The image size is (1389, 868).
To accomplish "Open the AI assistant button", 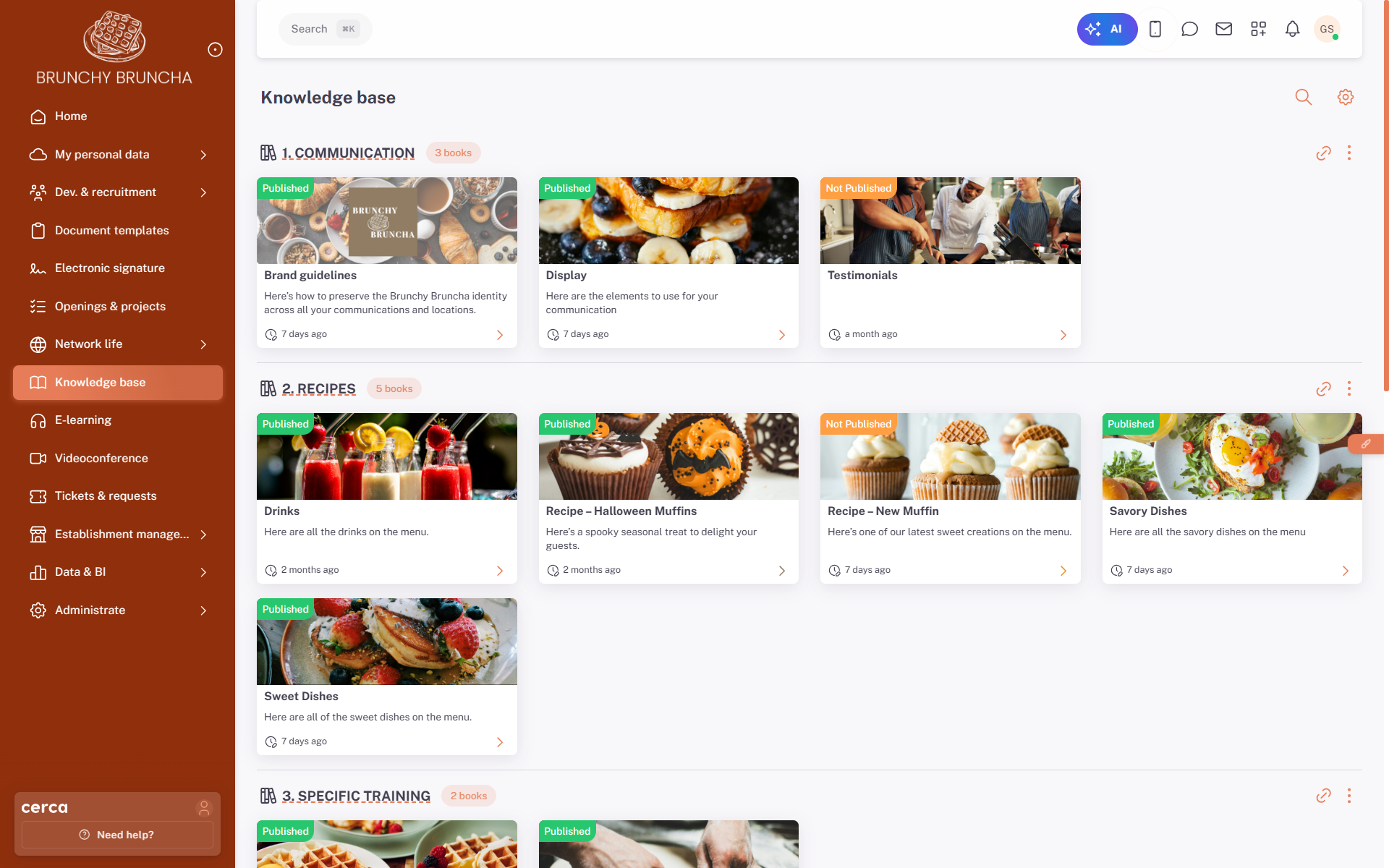I will click(x=1106, y=29).
